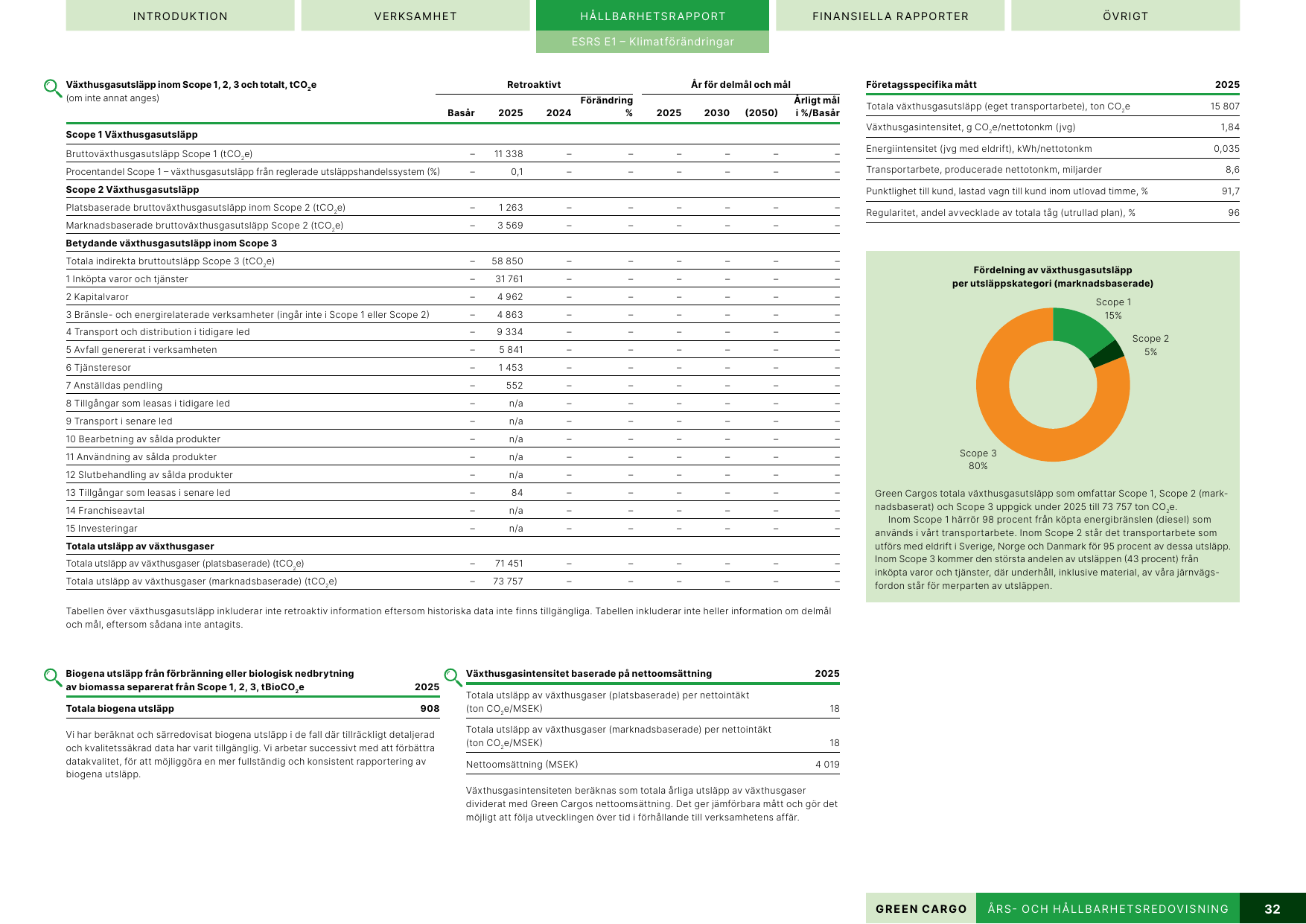
Task: Click the 'År för delmål och mål' header
Action: [x=741, y=85]
